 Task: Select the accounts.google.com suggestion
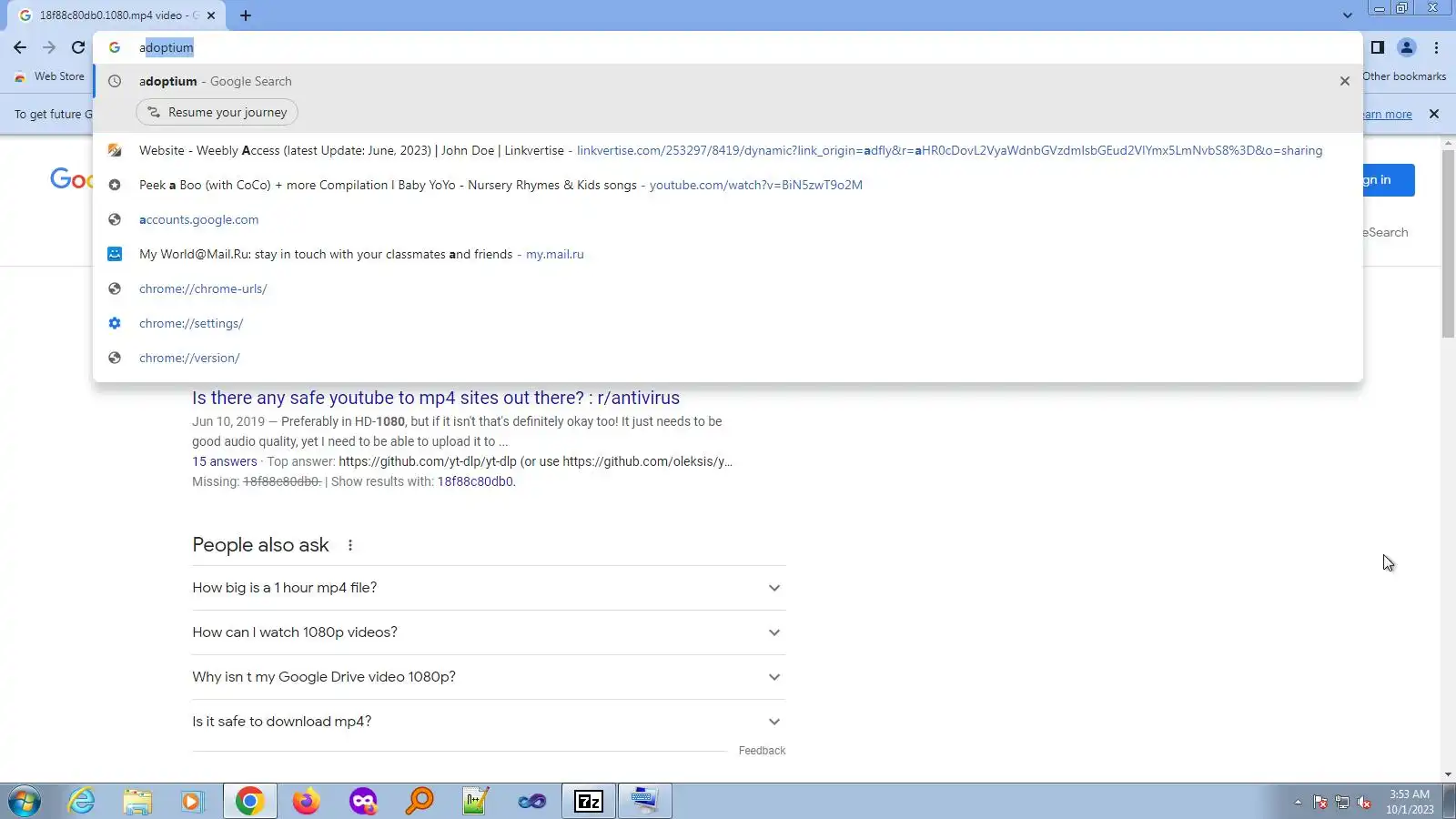[728, 219]
